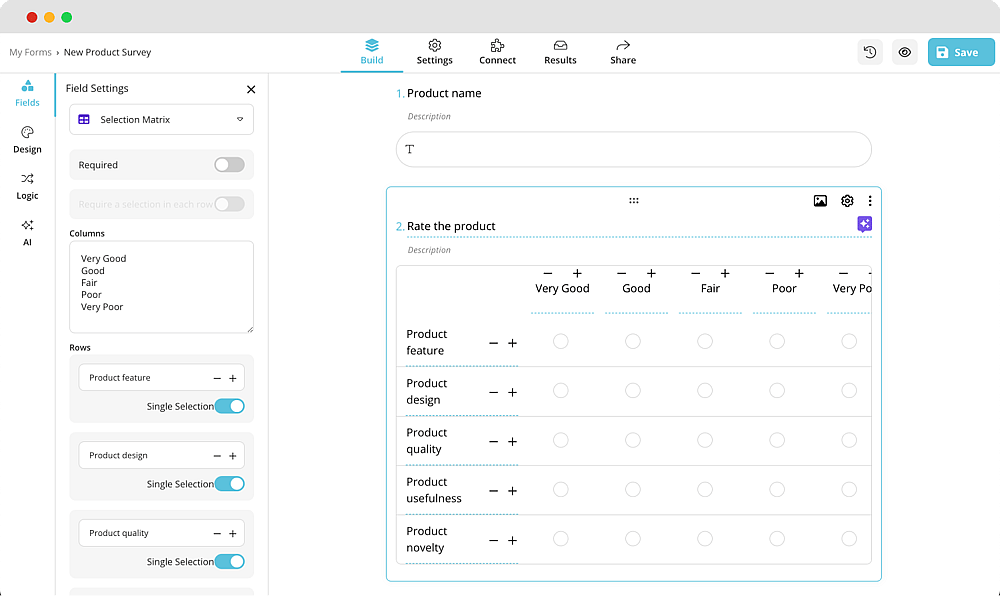Edit the Very Good column header
Screen dimensions: 1000x596
point(562,289)
